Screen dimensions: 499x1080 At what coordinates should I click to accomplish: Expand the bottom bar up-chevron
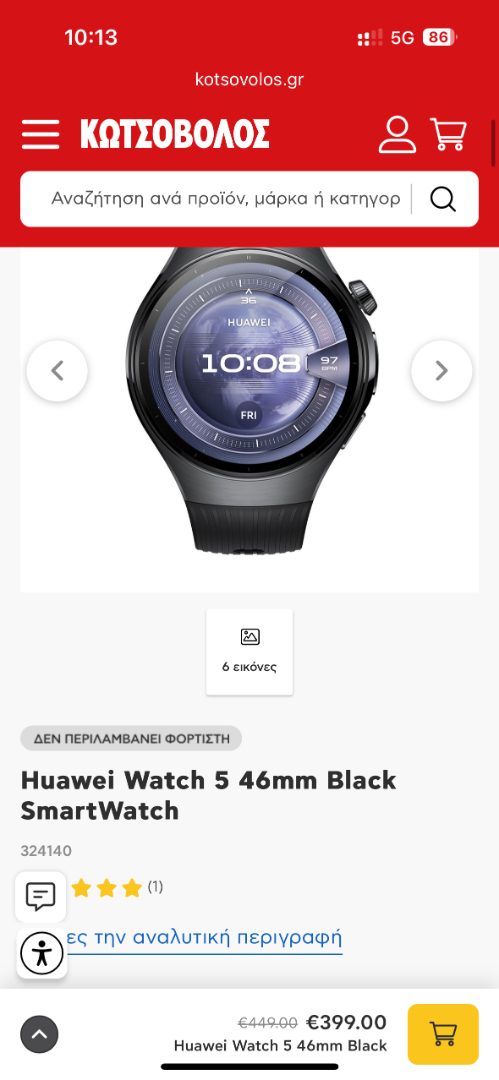tap(39, 1034)
